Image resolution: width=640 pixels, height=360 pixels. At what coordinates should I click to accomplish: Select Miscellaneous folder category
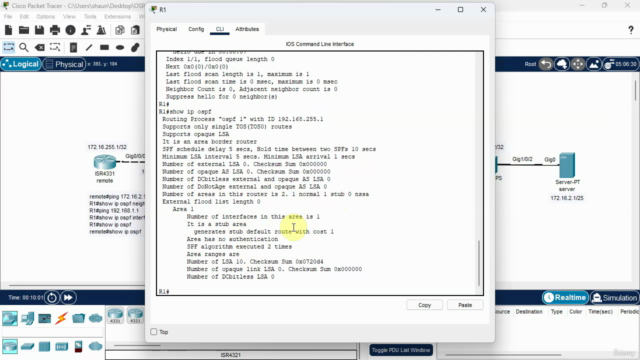pyautogui.click(x=78, y=318)
